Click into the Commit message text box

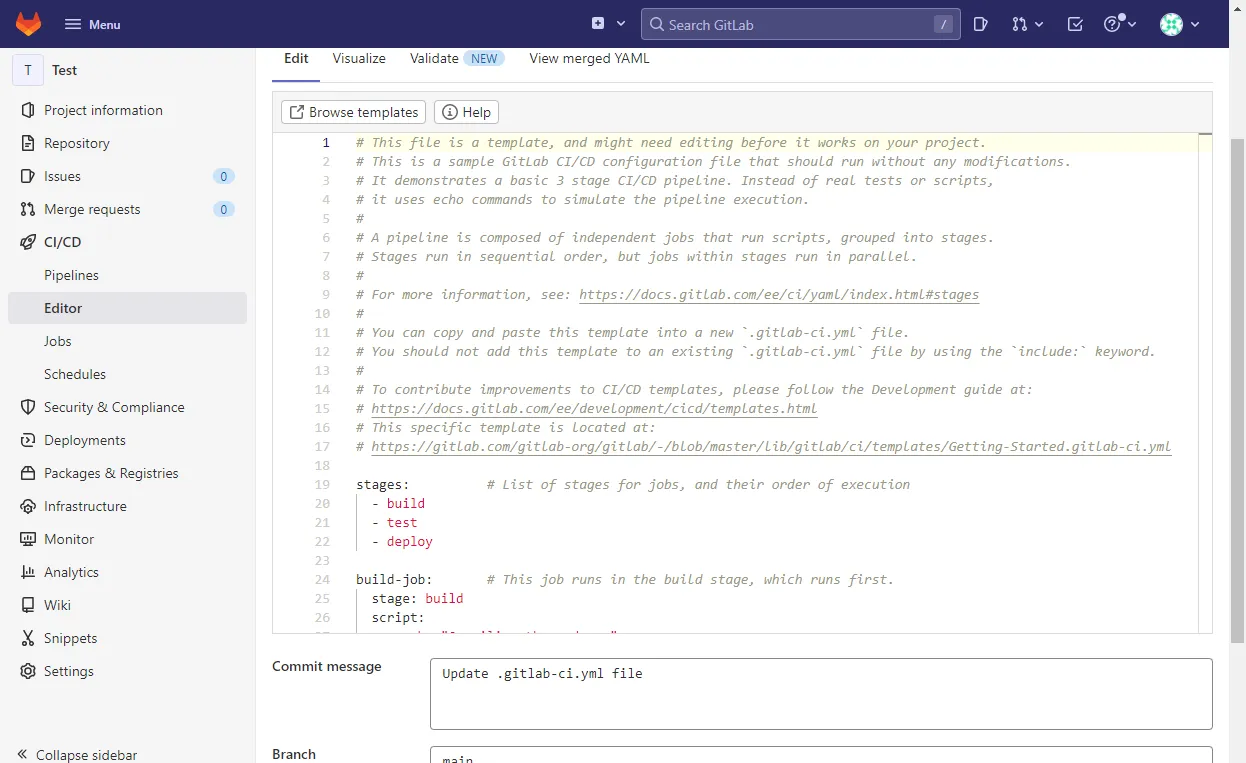820,693
